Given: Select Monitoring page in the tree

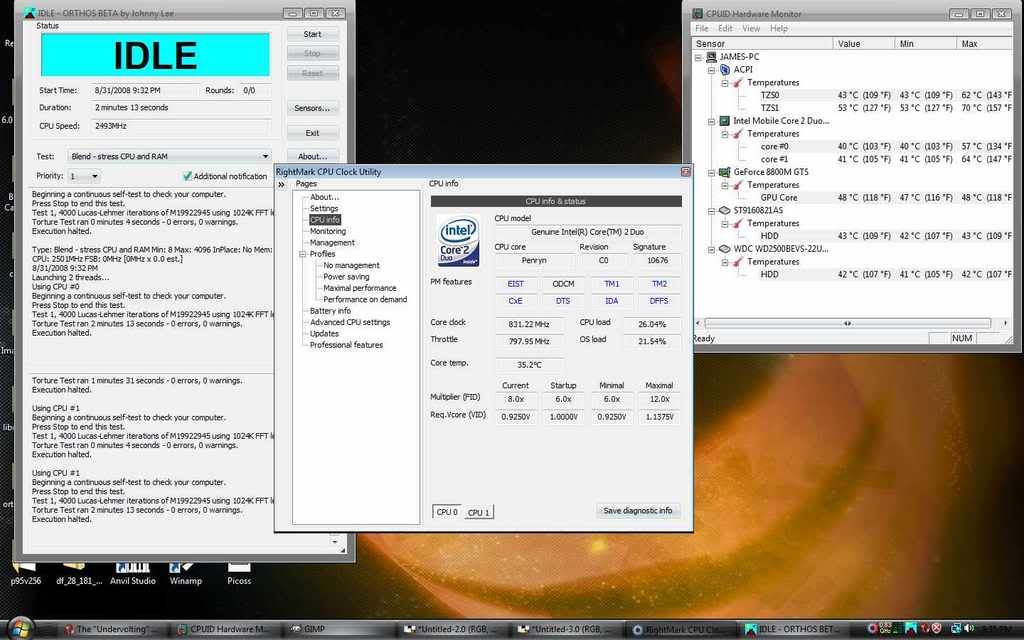Looking at the screenshot, I should [x=327, y=231].
